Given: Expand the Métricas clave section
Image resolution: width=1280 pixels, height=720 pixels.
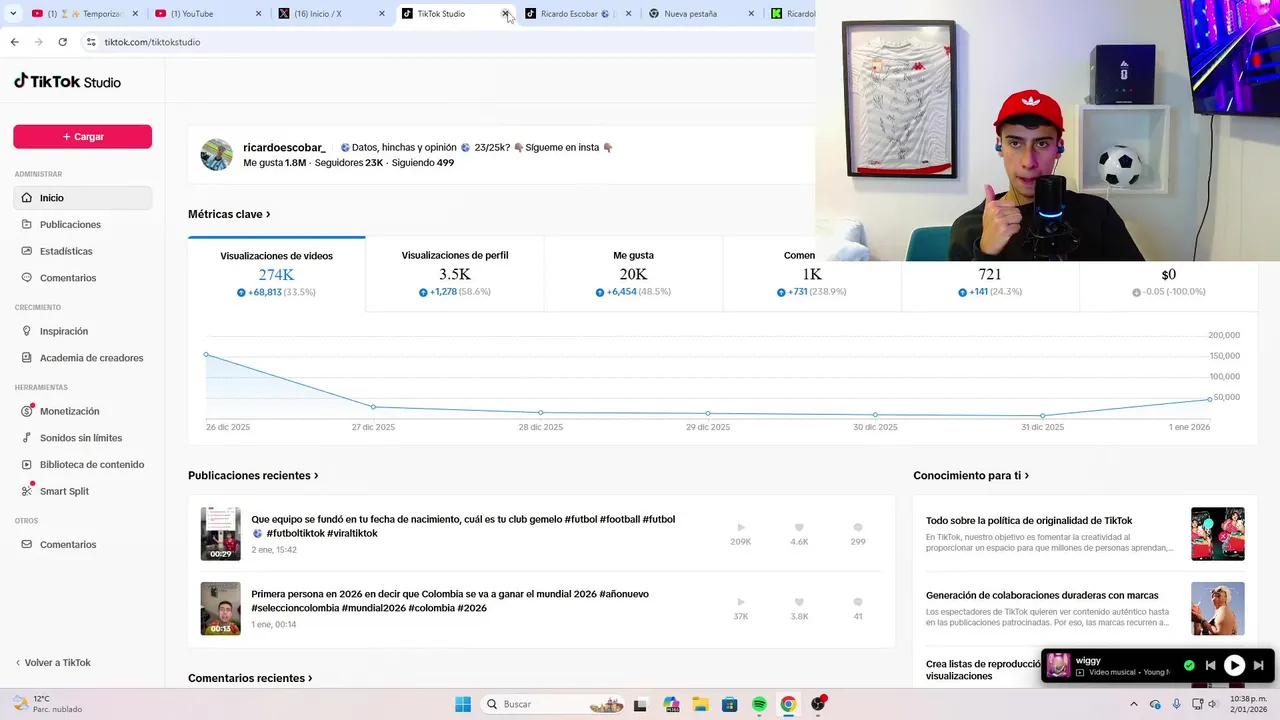Looking at the screenshot, I should point(229,214).
